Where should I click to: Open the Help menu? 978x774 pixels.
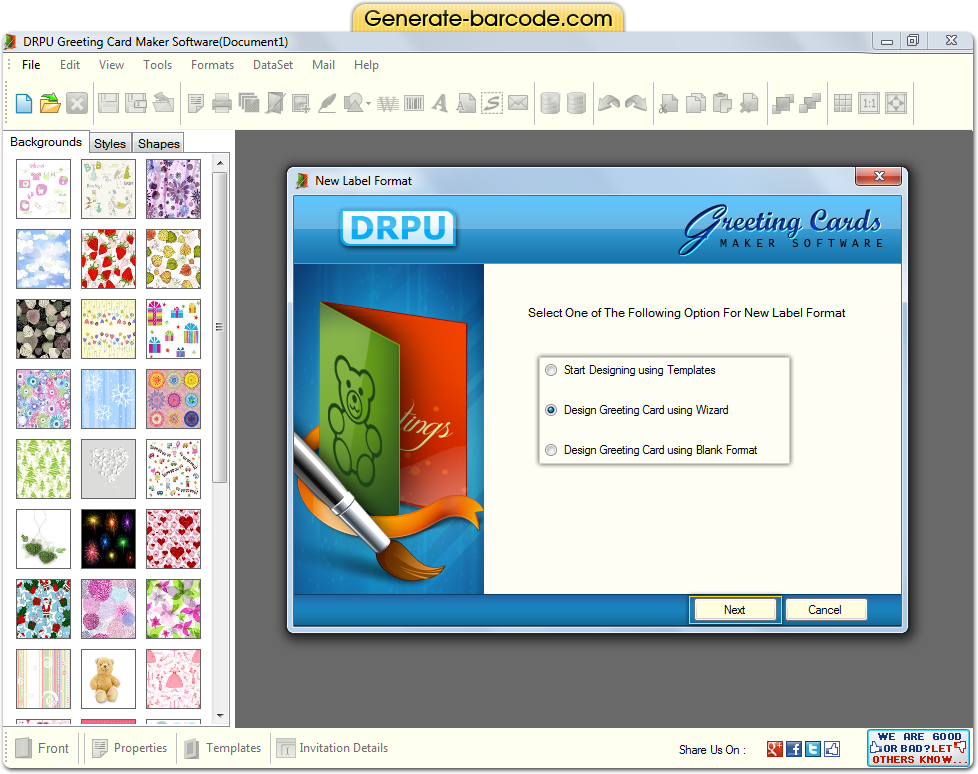[x=366, y=65]
